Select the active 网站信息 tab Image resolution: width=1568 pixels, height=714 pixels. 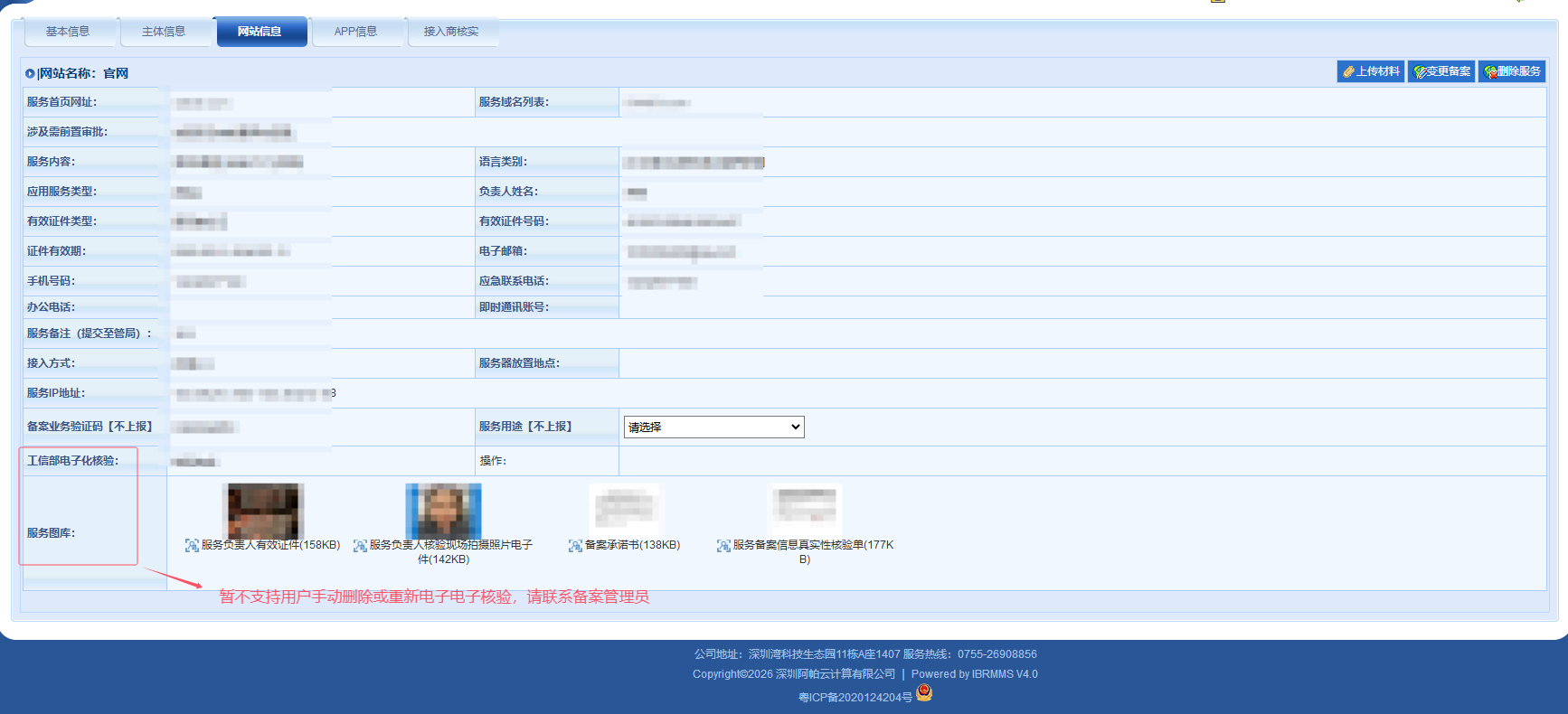[260, 32]
